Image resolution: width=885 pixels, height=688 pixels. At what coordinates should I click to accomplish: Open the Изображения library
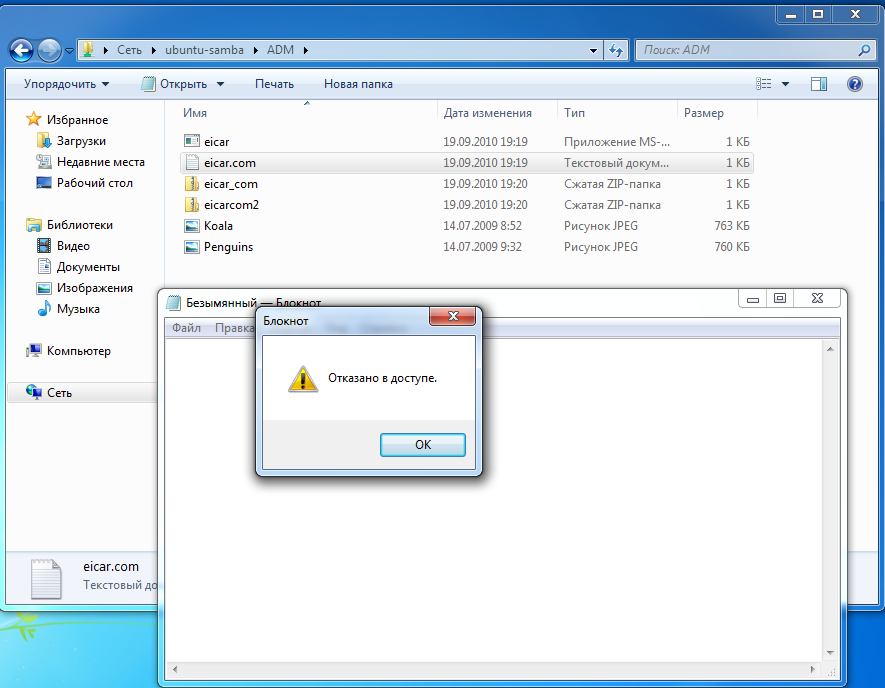(x=94, y=288)
